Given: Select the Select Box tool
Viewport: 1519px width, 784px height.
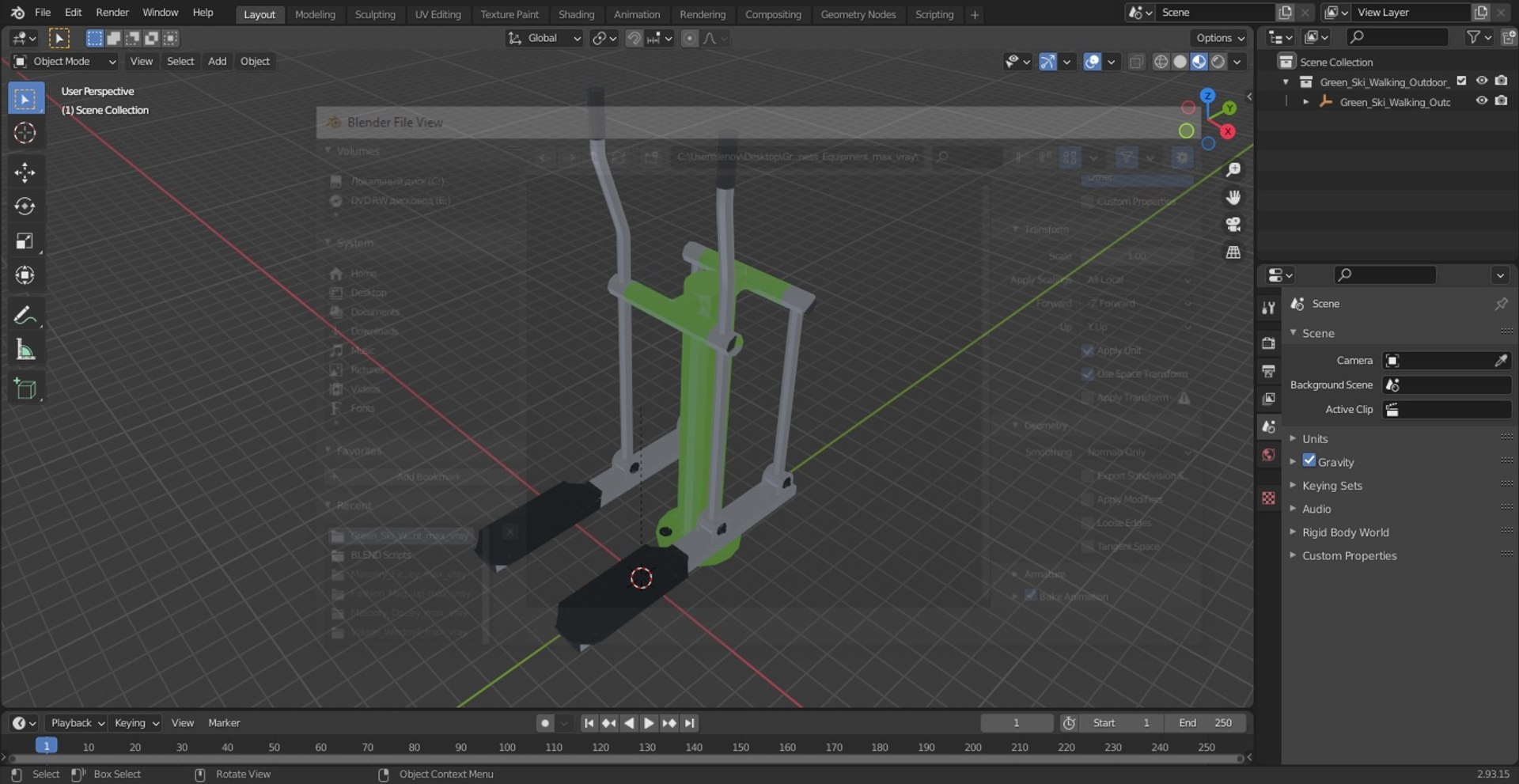Looking at the screenshot, I should click(x=25, y=99).
